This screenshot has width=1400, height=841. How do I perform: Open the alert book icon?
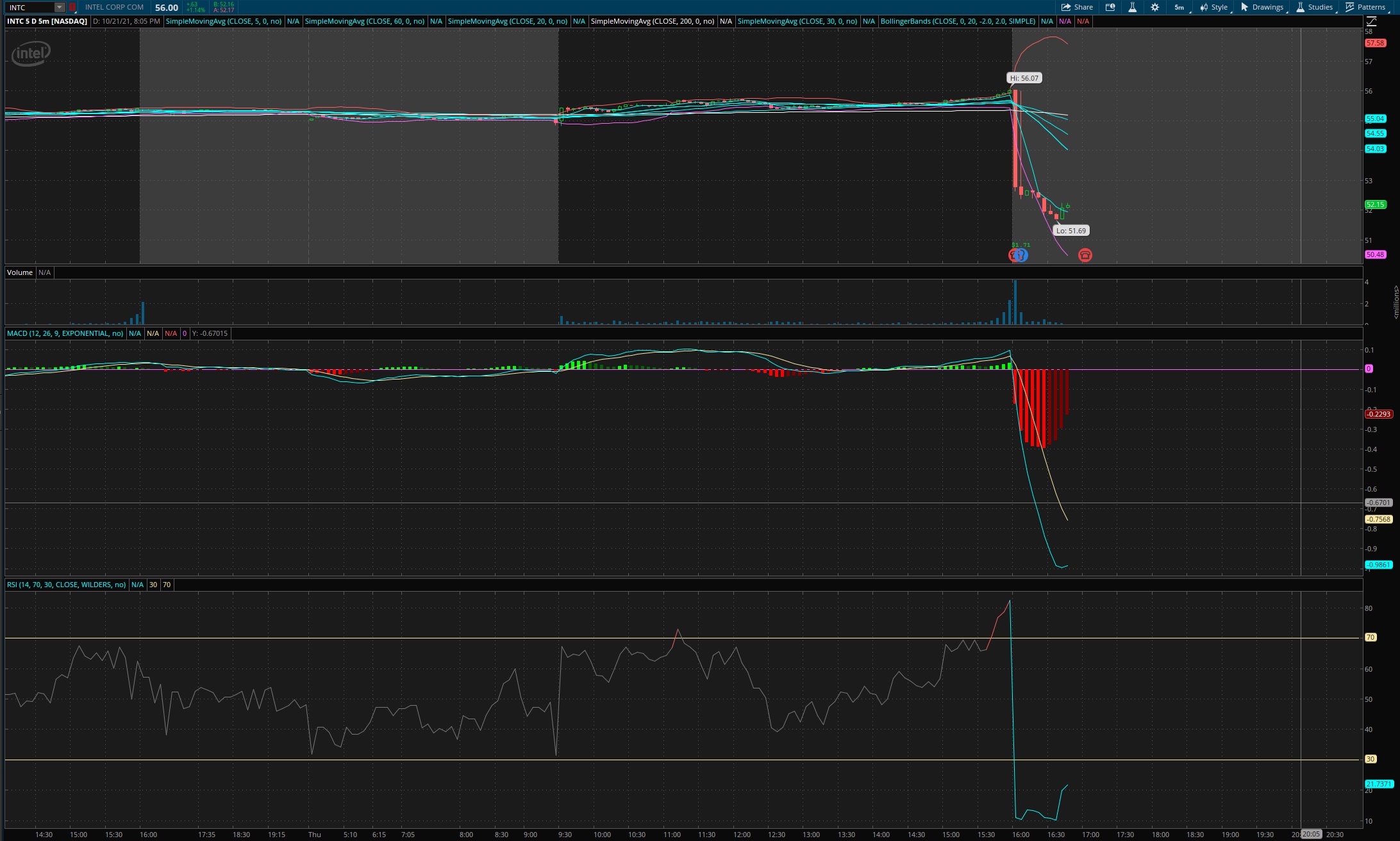click(1110, 7)
